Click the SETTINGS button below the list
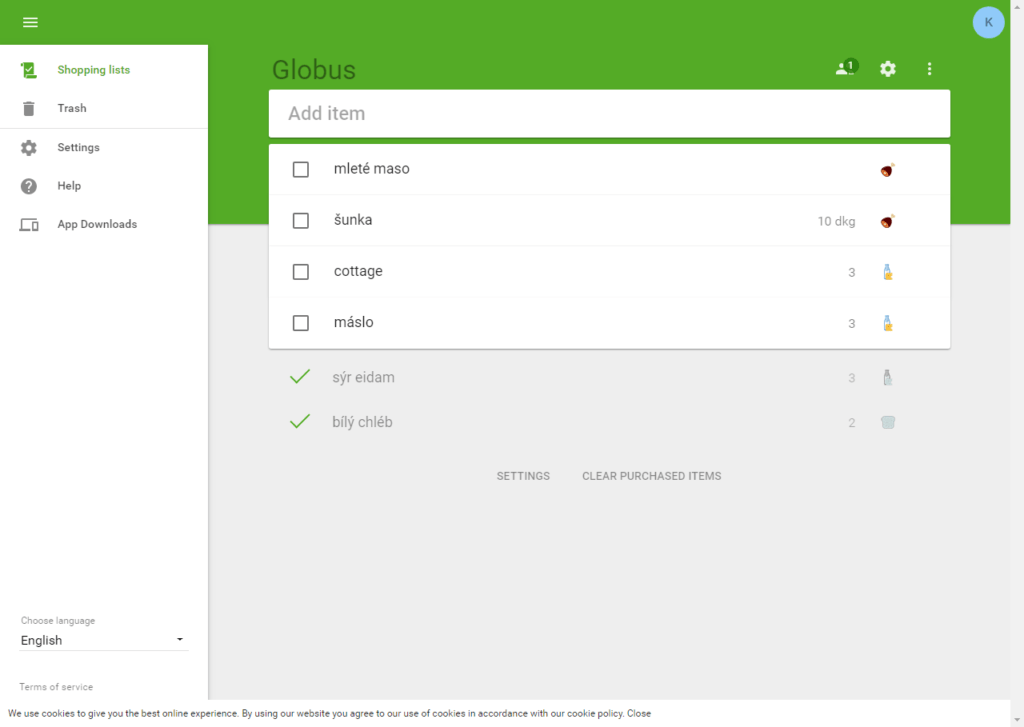1024x727 pixels. click(523, 476)
